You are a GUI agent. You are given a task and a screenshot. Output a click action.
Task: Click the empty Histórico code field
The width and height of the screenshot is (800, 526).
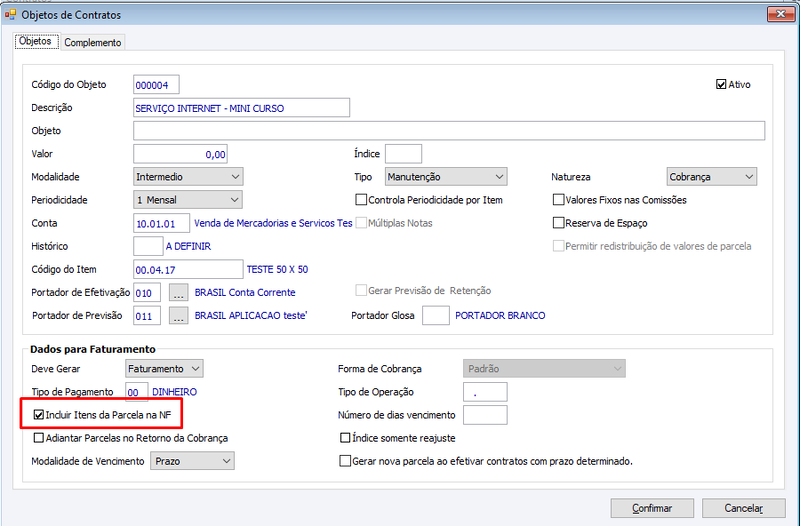[148, 246]
